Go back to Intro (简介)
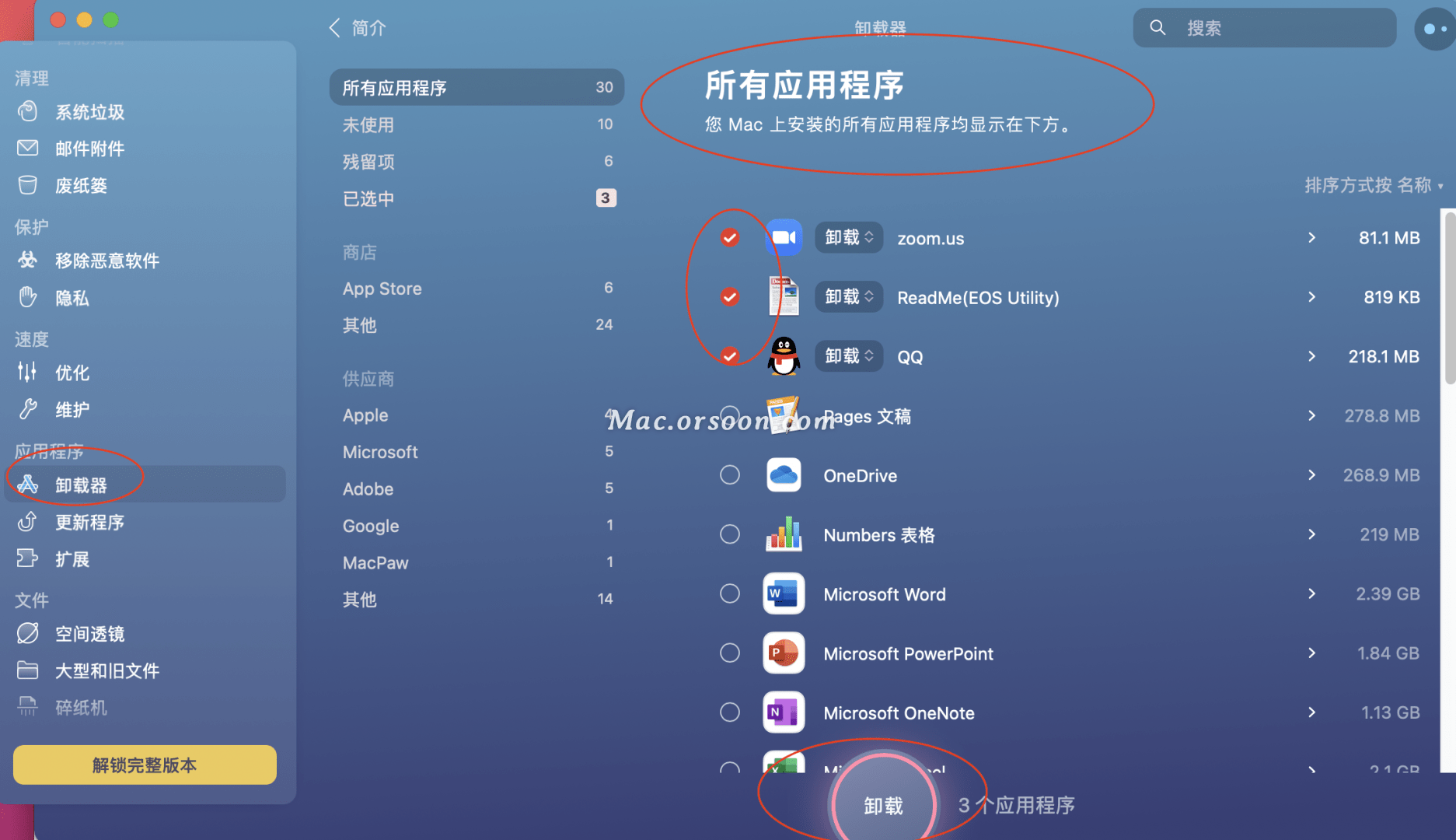The image size is (1456, 840). tap(358, 28)
